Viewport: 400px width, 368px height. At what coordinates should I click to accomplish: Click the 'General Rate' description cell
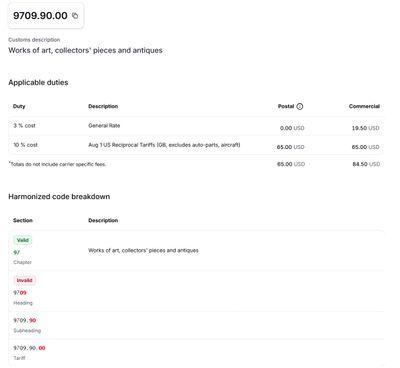coord(104,126)
